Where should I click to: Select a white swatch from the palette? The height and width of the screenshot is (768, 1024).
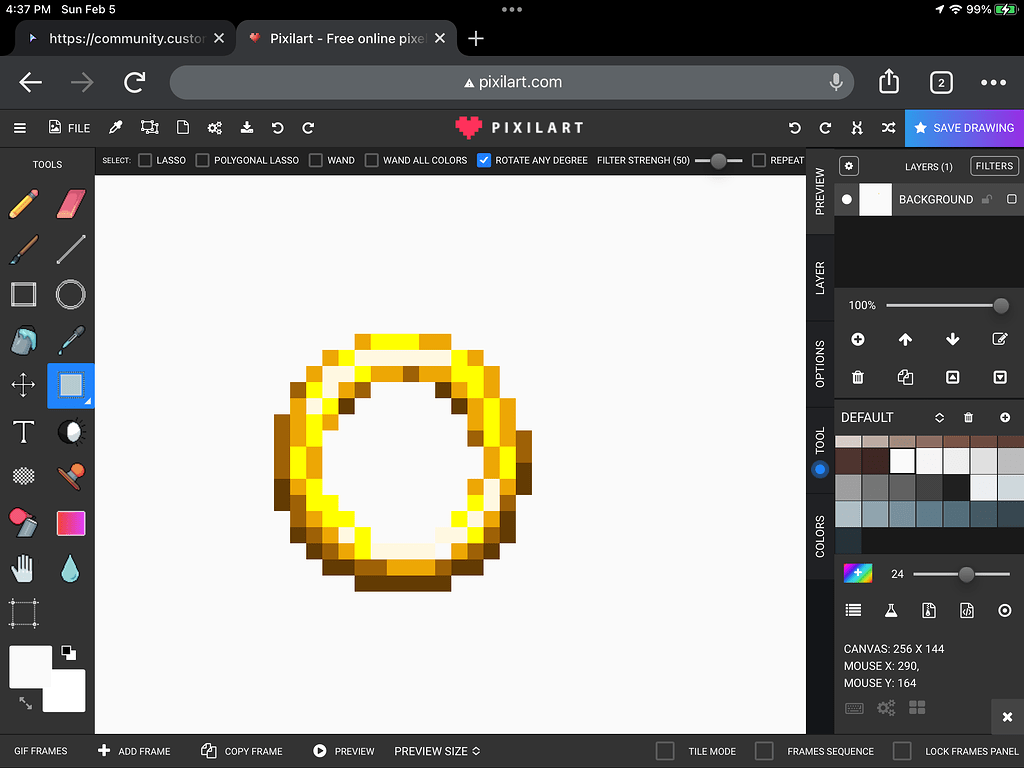pos(901,460)
